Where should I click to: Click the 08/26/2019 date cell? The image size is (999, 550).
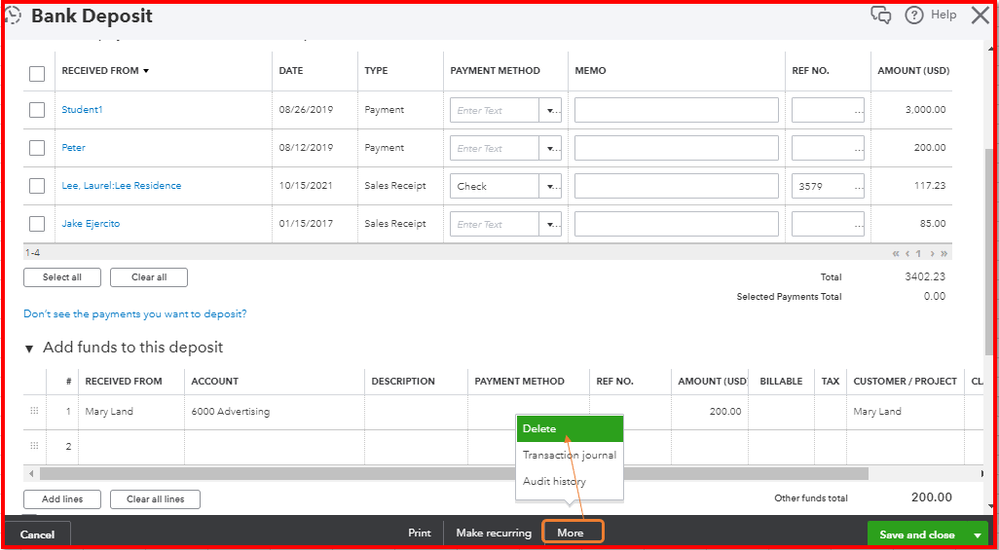(x=306, y=110)
